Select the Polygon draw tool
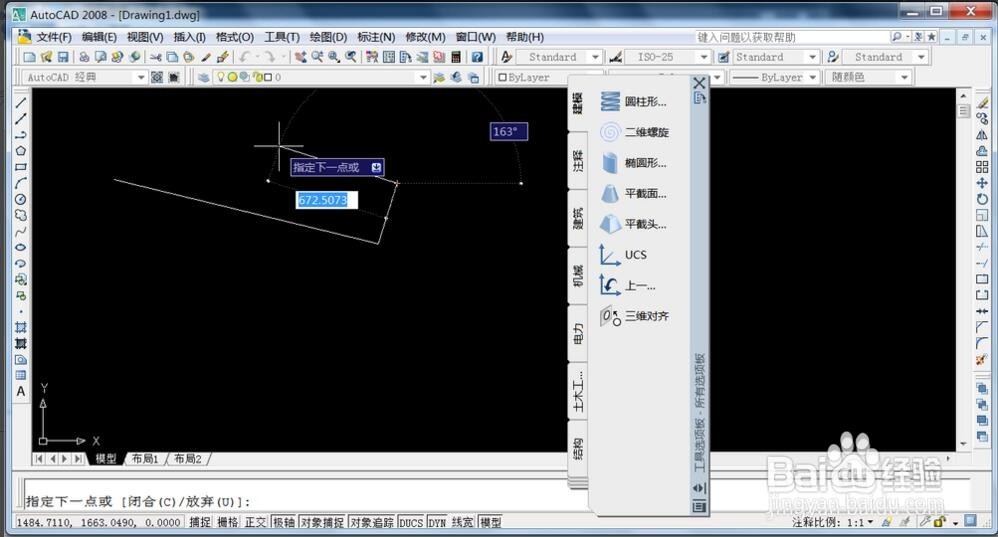 pyautogui.click(x=21, y=151)
